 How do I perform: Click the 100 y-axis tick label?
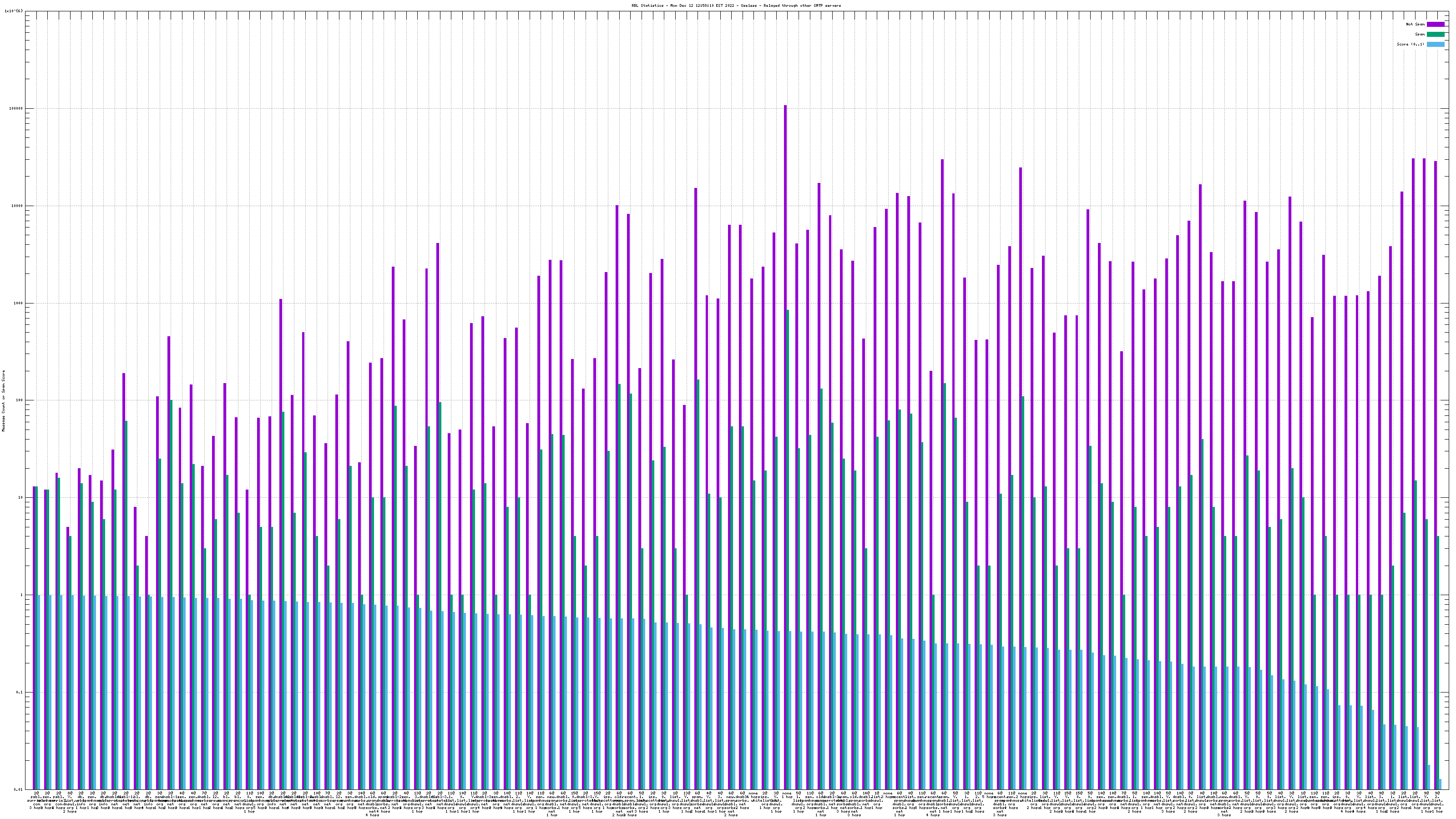click(19, 400)
